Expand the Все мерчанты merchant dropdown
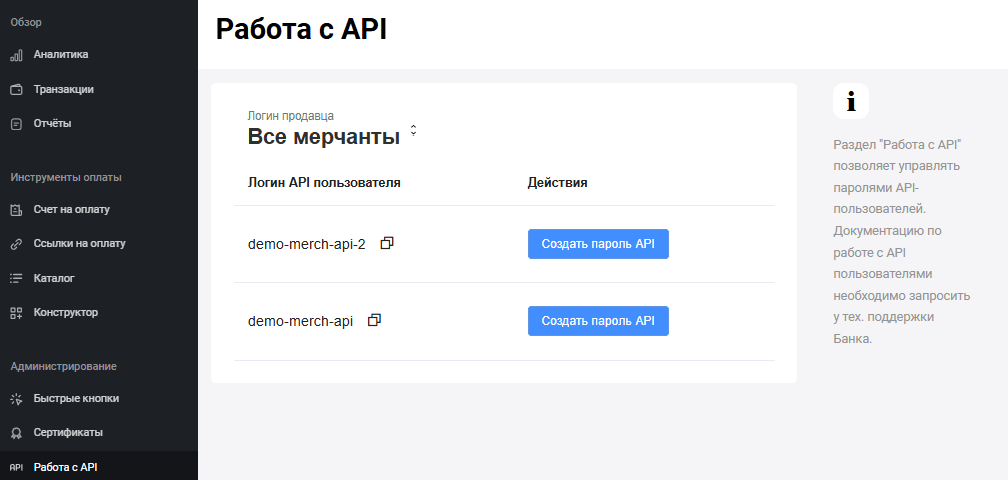 click(x=413, y=132)
